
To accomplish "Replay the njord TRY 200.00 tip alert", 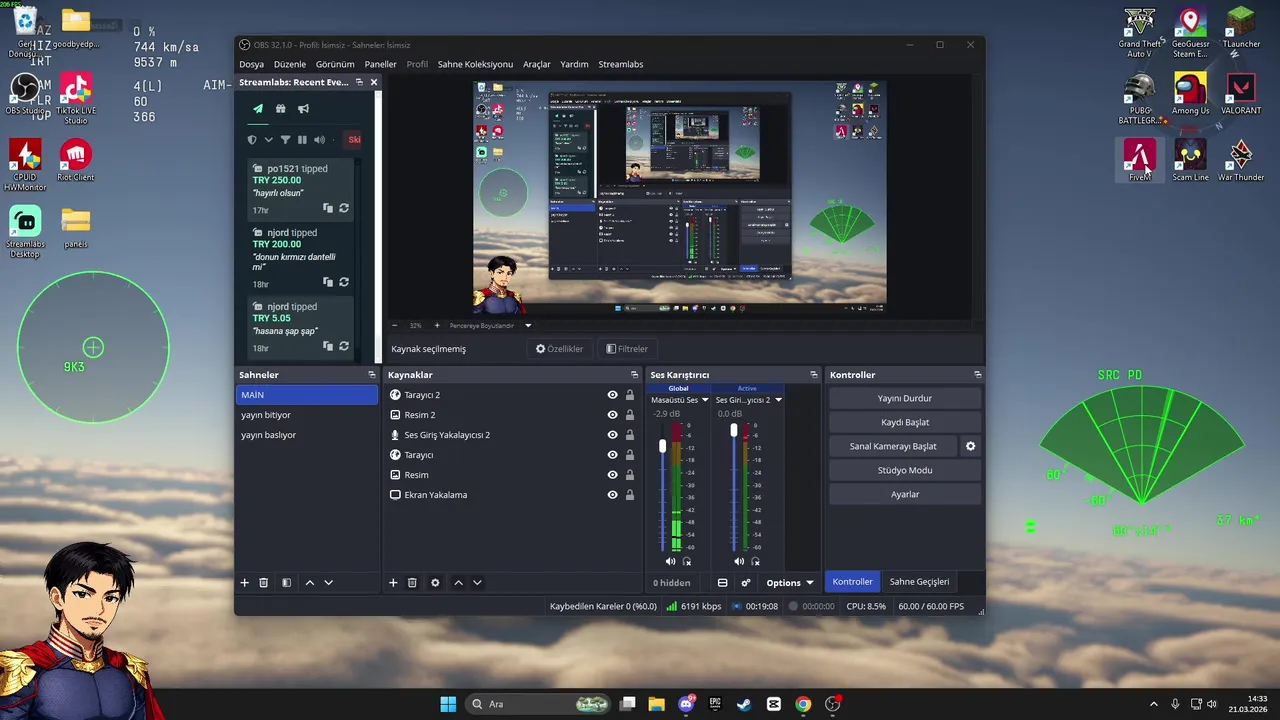I will 344,282.
